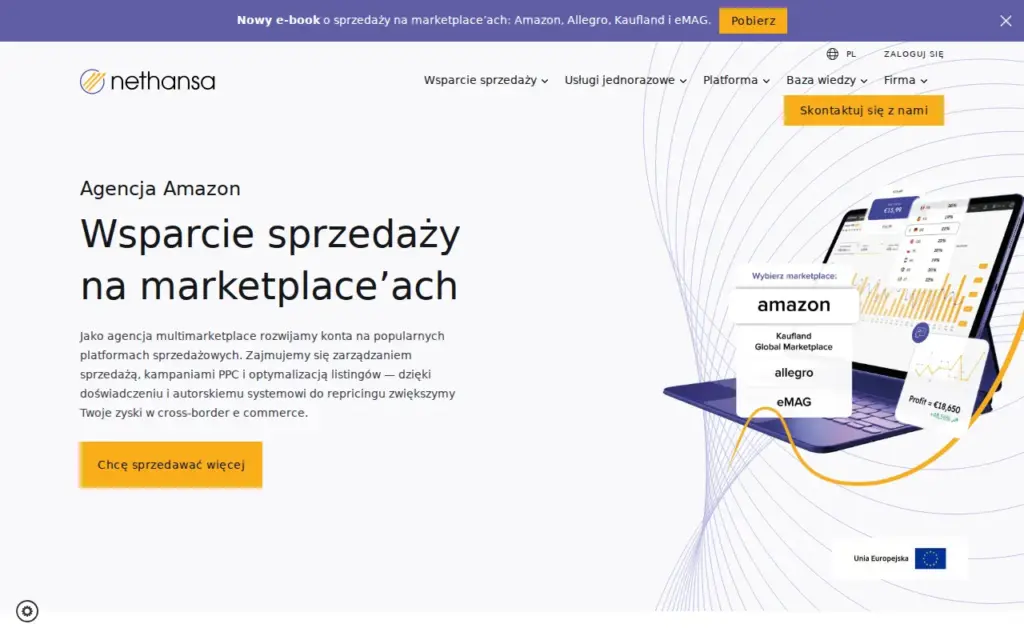Select allegro in the marketplace list
Screen dimensions: 1024x640
click(x=793, y=373)
